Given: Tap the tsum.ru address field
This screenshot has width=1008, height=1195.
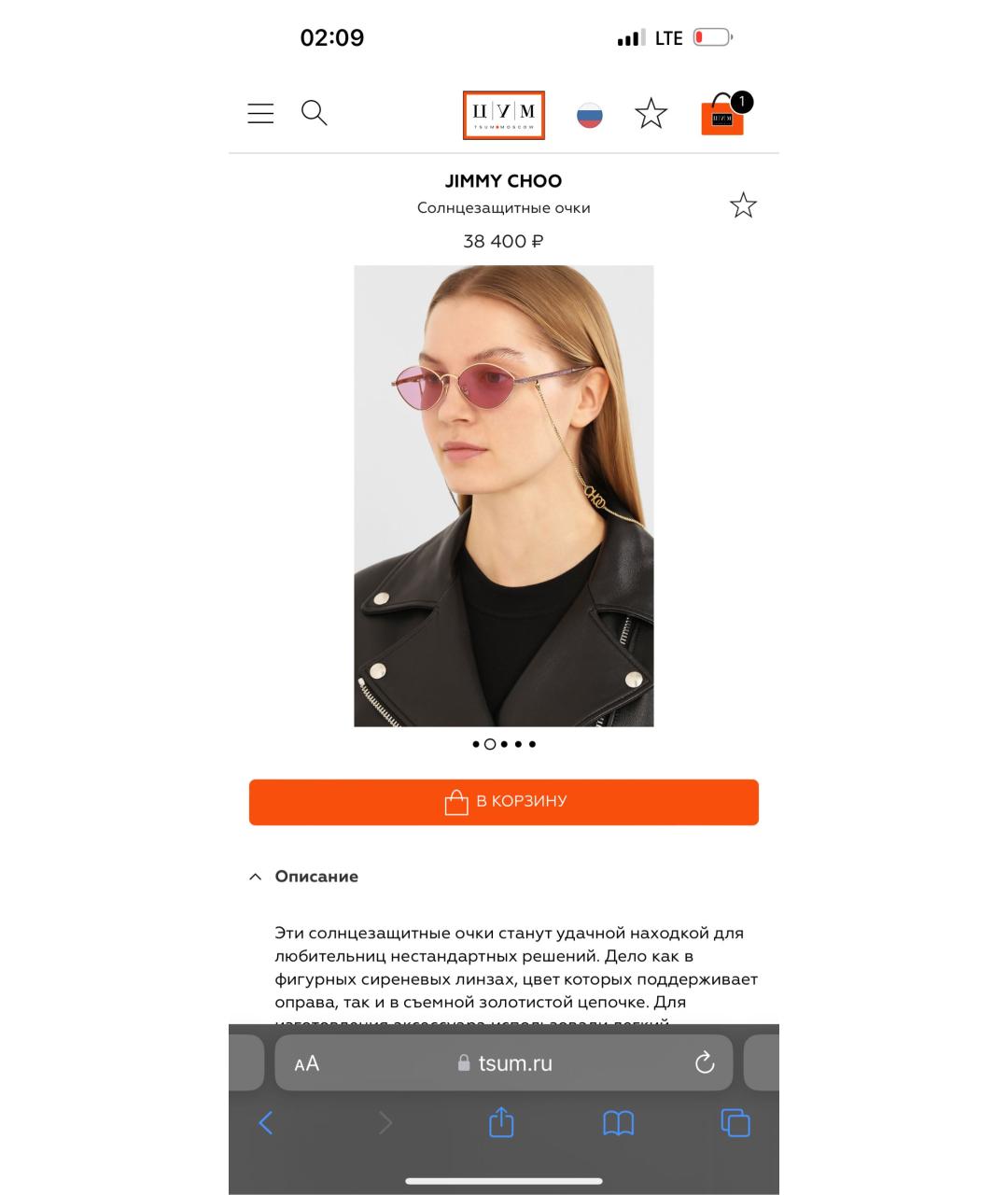Looking at the screenshot, I should pyautogui.click(x=505, y=1063).
